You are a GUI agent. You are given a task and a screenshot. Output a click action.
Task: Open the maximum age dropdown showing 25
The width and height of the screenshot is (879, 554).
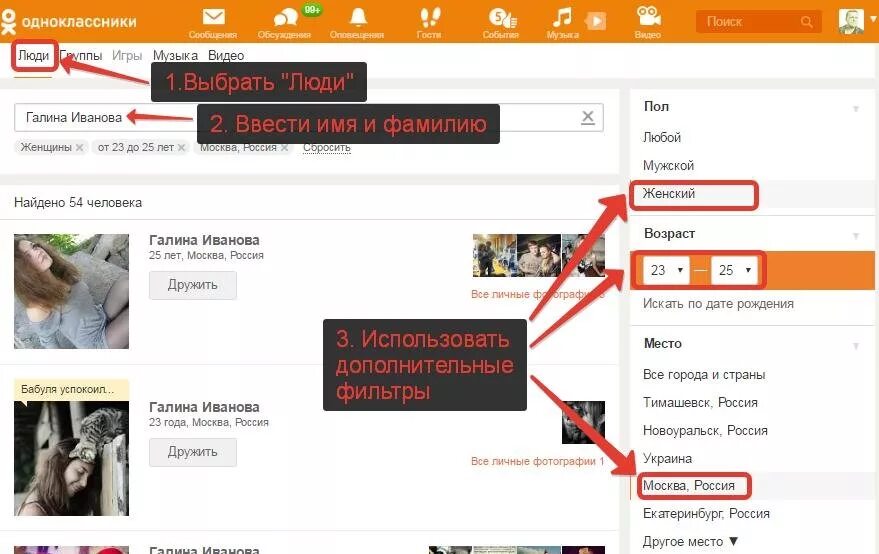click(x=734, y=270)
